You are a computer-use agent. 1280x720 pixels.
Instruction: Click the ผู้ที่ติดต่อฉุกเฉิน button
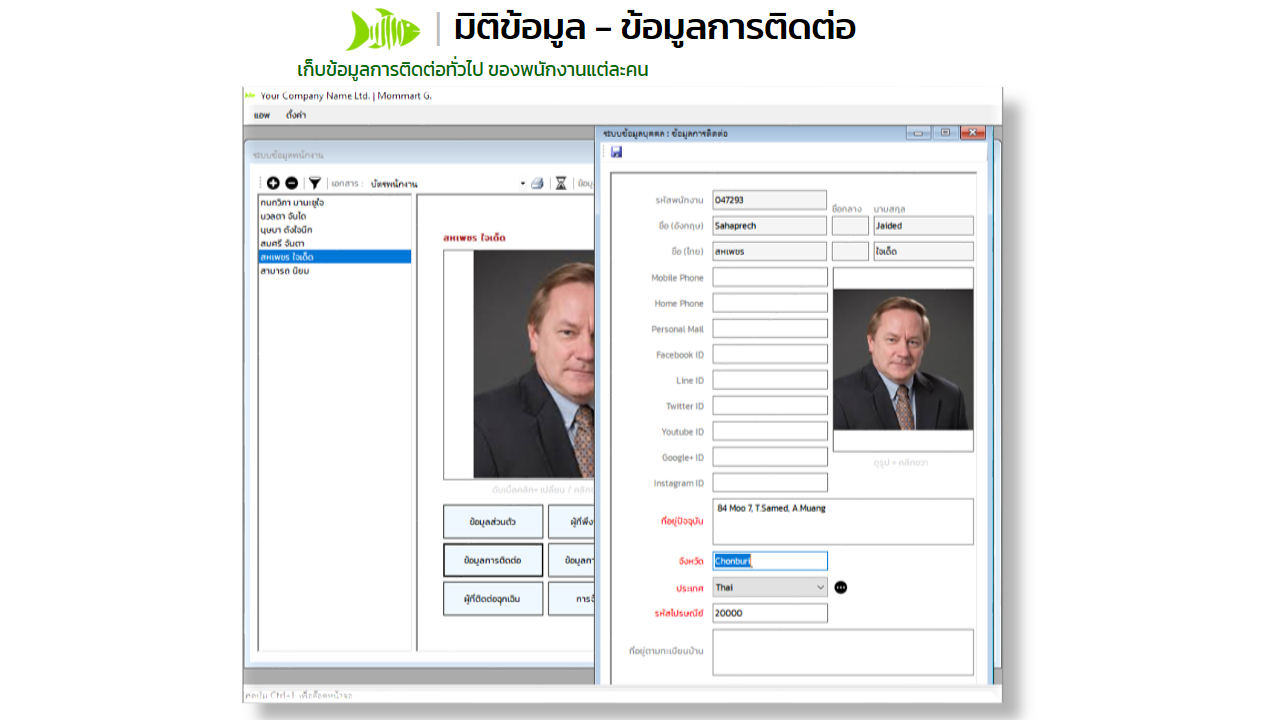pos(493,598)
